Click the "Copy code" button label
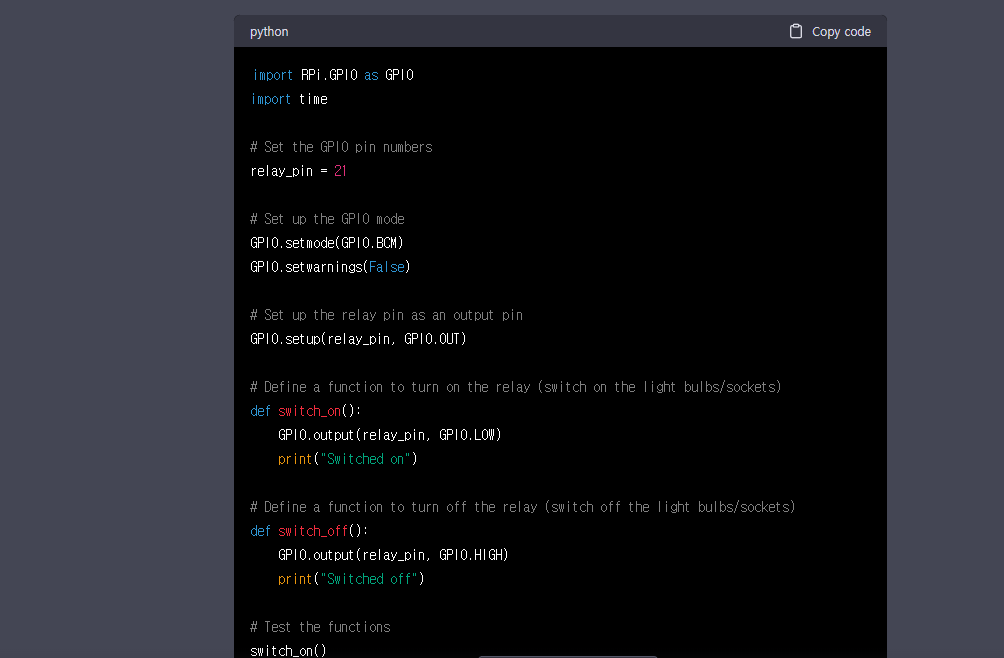Image resolution: width=1004 pixels, height=658 pixels. (x=841, y=31)
